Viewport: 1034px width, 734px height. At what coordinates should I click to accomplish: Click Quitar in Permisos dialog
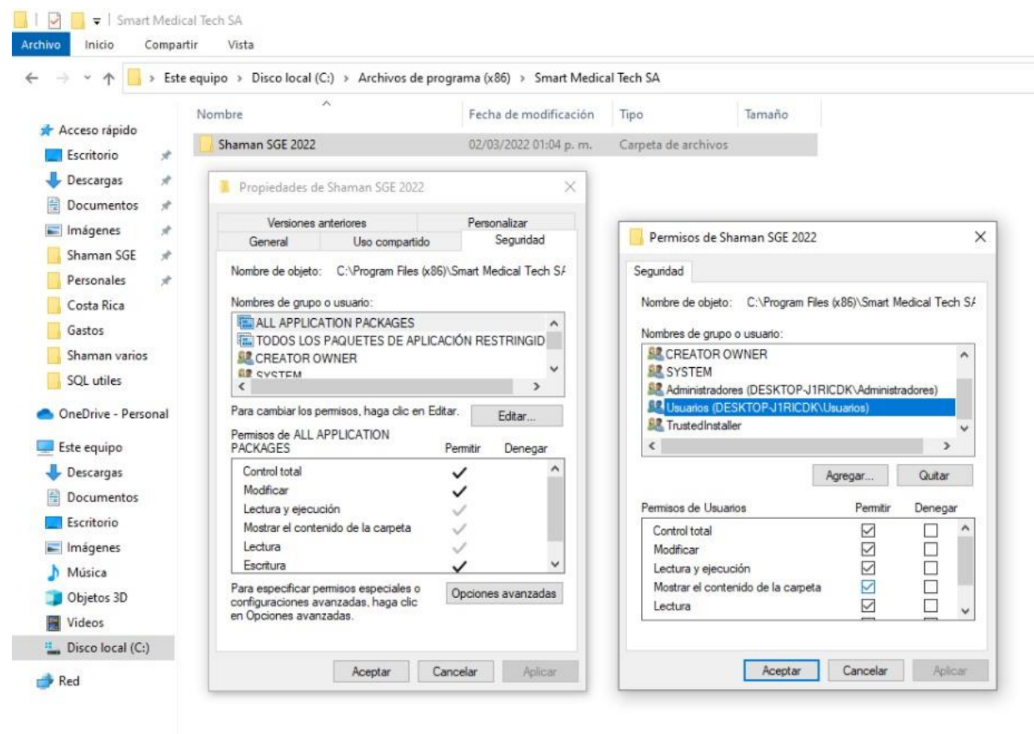click(934, 475)
